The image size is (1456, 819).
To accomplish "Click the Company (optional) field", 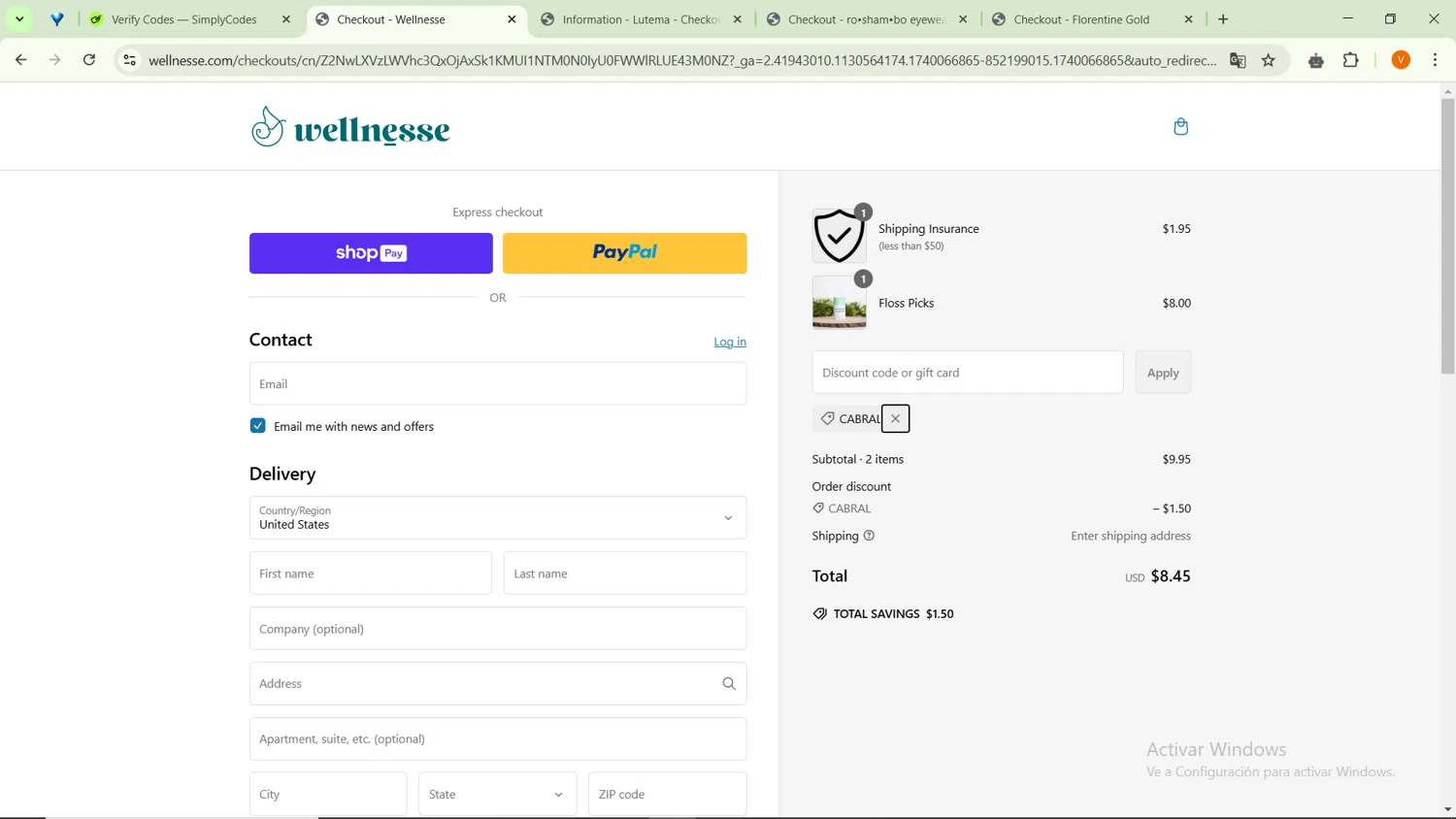I will [498, 629].
